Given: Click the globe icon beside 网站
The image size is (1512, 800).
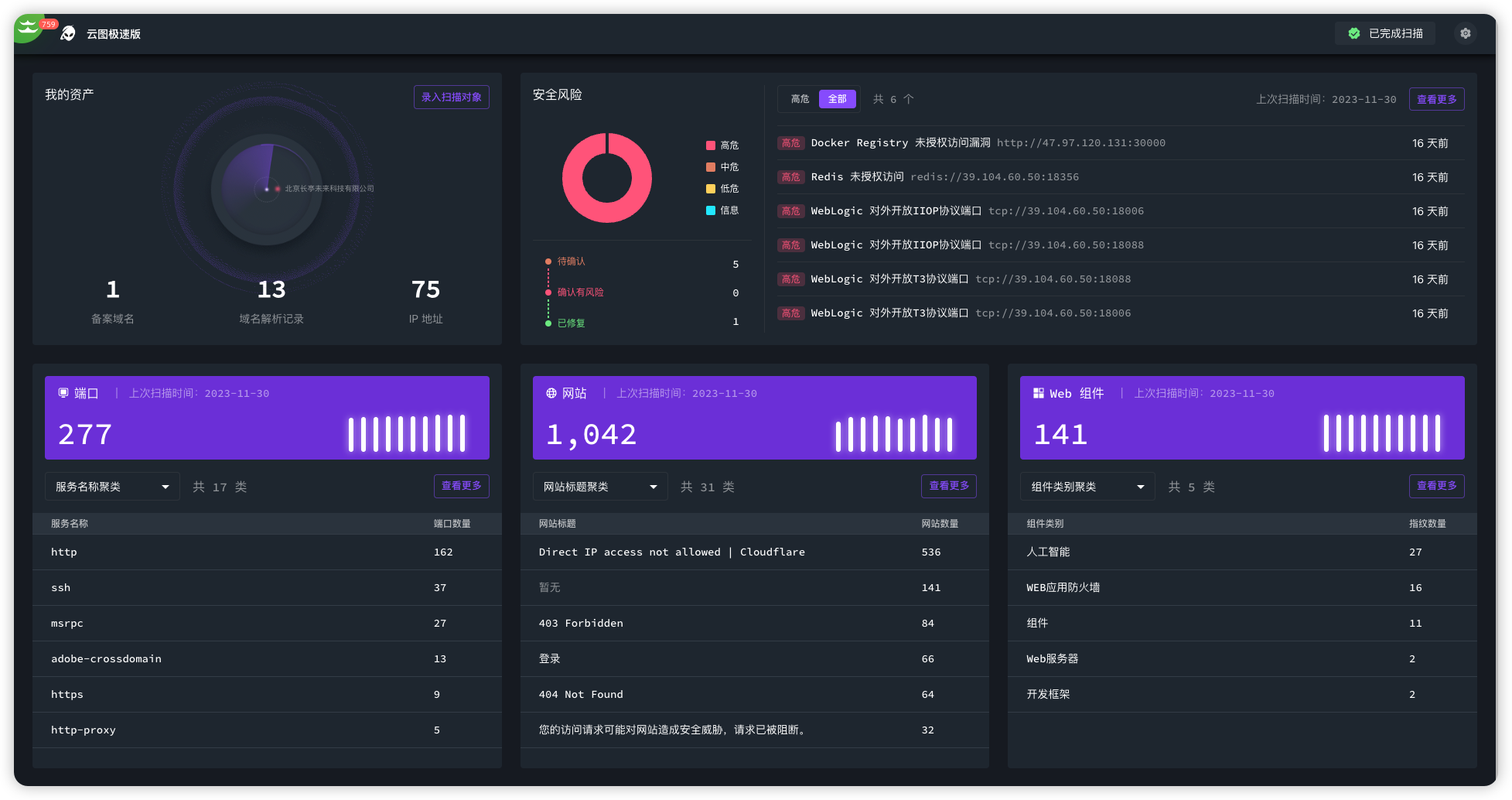Looking at the screenshot, I should (551, 393).
